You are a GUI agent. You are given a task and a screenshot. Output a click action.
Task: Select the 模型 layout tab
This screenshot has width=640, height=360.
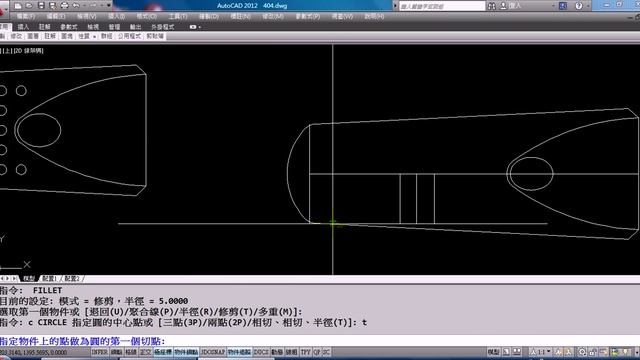coord(29,279)
